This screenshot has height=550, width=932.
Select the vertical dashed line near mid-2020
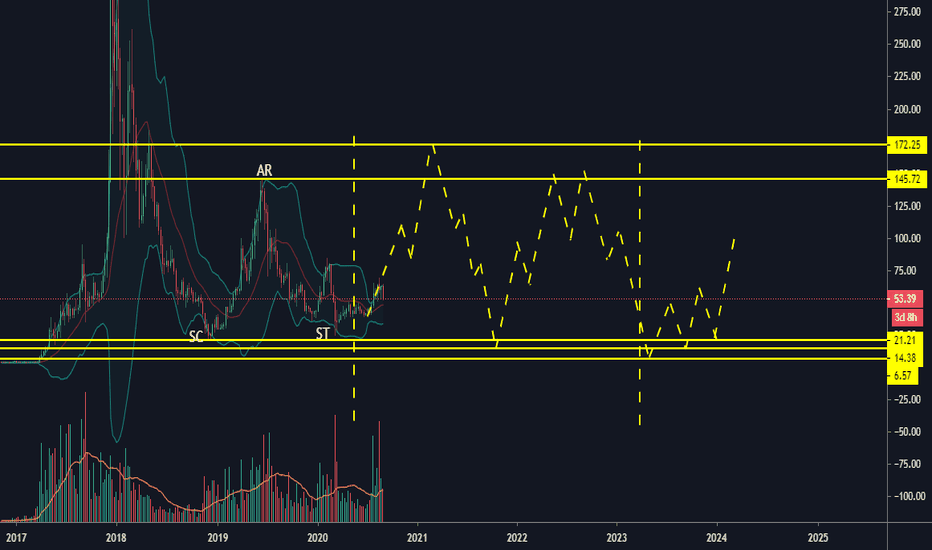(354, 279)
